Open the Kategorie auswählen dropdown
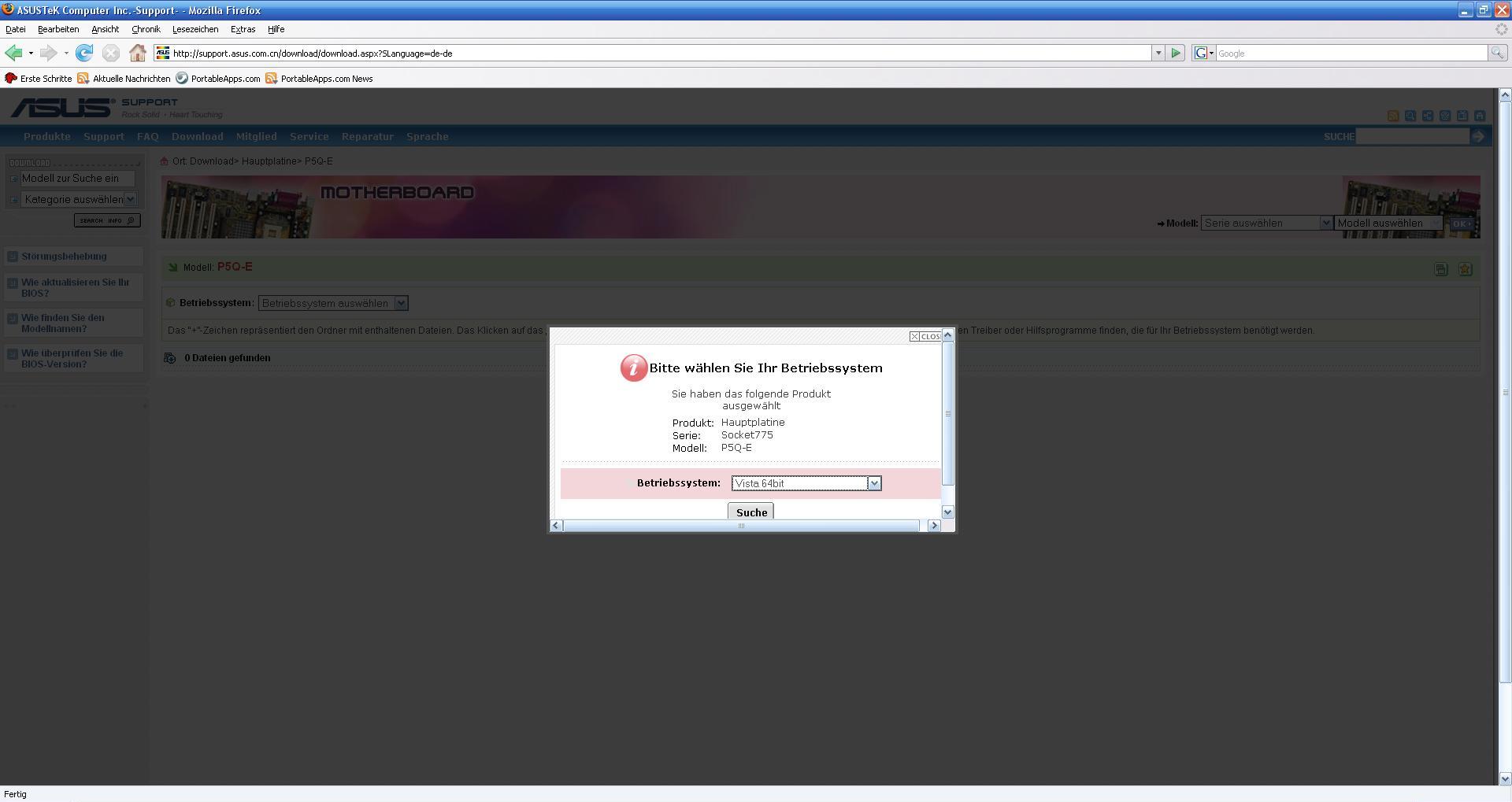 click(79, 199)
